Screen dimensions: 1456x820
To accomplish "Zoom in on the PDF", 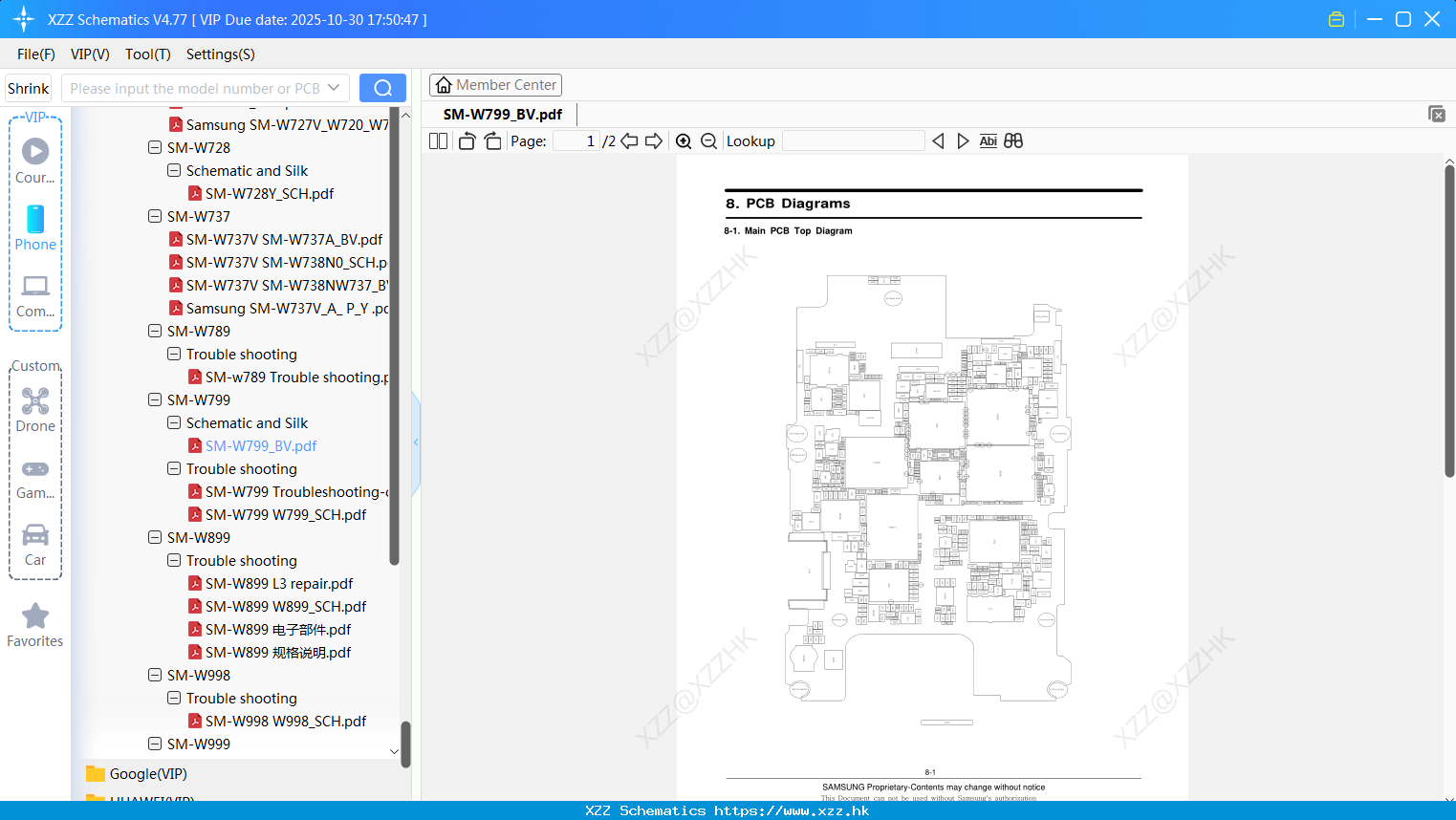I will 684,140.
